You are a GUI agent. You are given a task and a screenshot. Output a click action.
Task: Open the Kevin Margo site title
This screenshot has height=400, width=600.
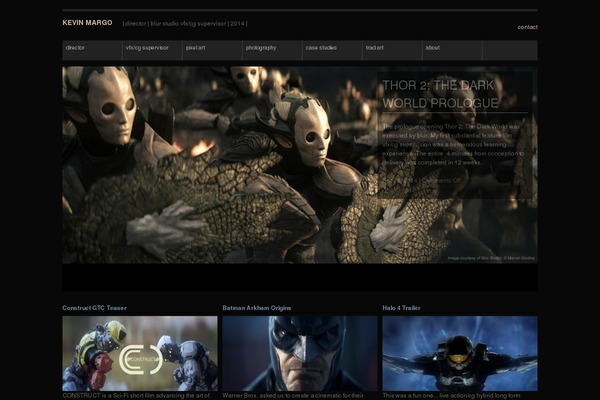pyautogui.click(x=87, y=23)
